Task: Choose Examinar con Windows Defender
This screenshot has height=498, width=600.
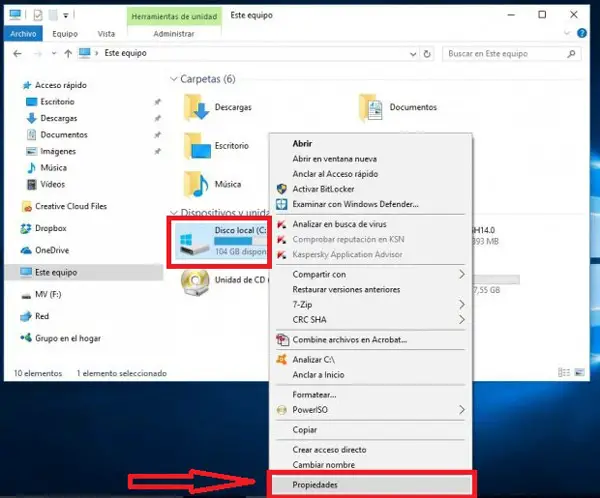Action: tap(355, 204)
